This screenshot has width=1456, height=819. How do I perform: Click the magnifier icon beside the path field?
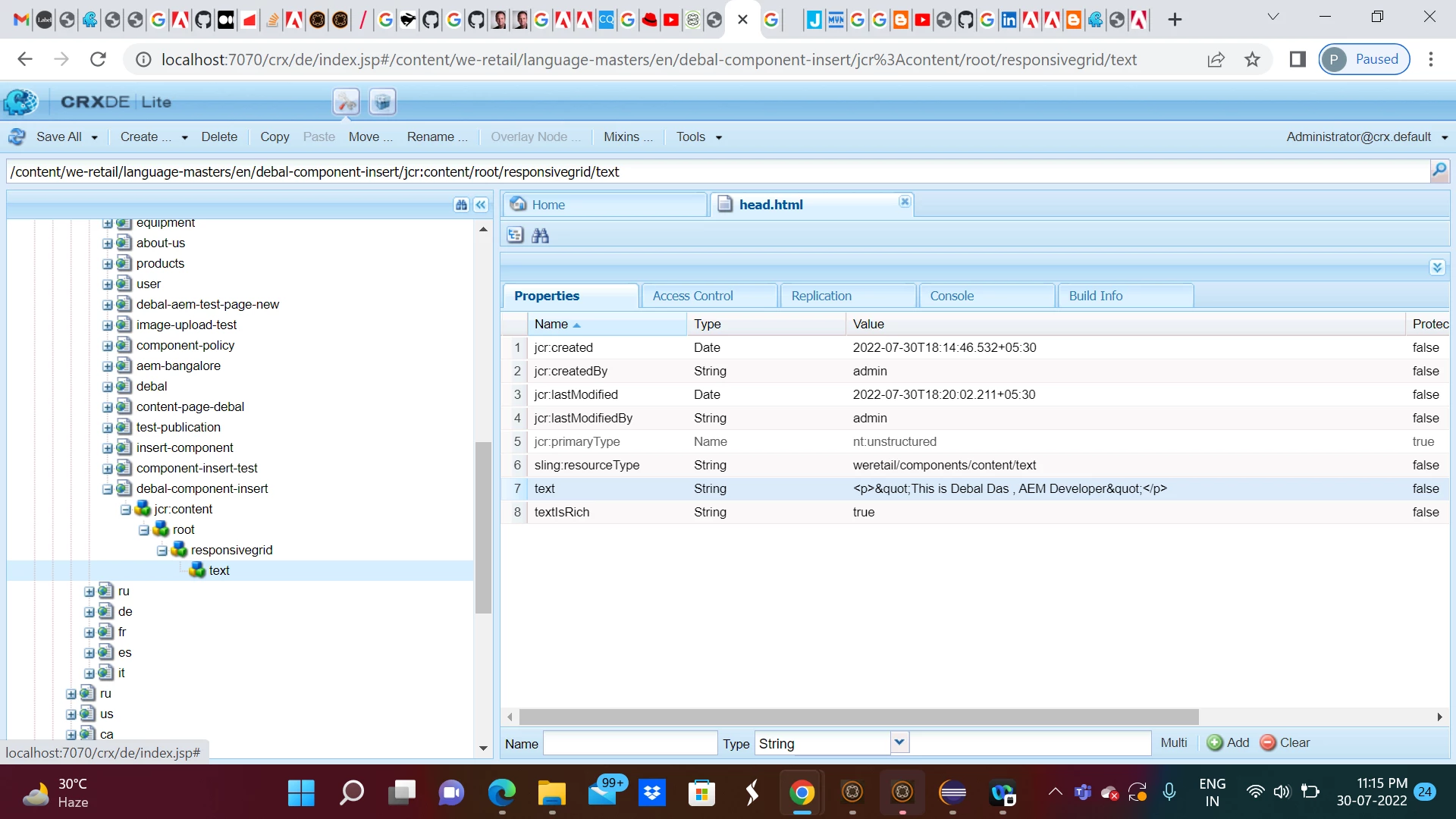coord(1439,171)
